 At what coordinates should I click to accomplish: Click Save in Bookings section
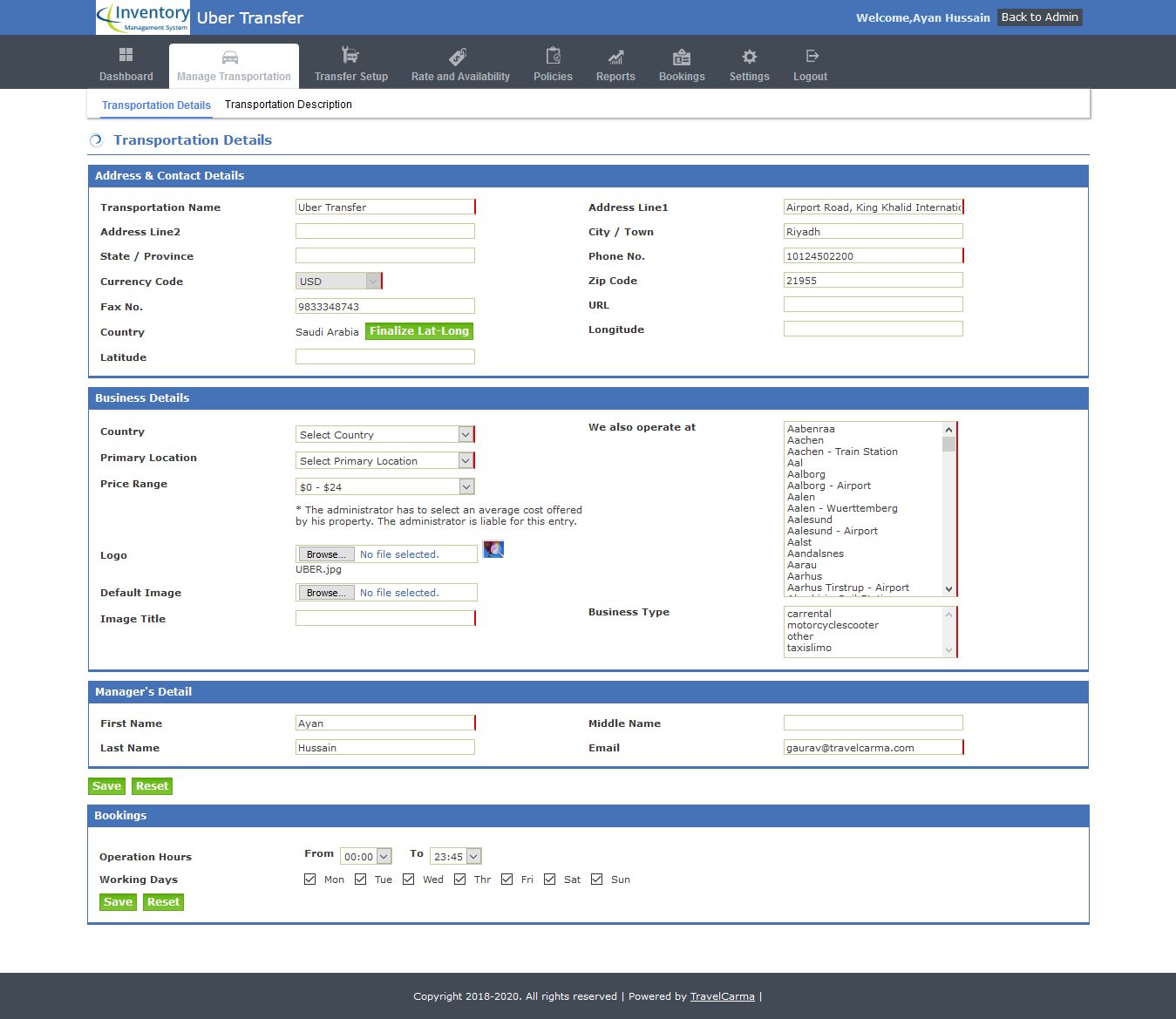118,902
